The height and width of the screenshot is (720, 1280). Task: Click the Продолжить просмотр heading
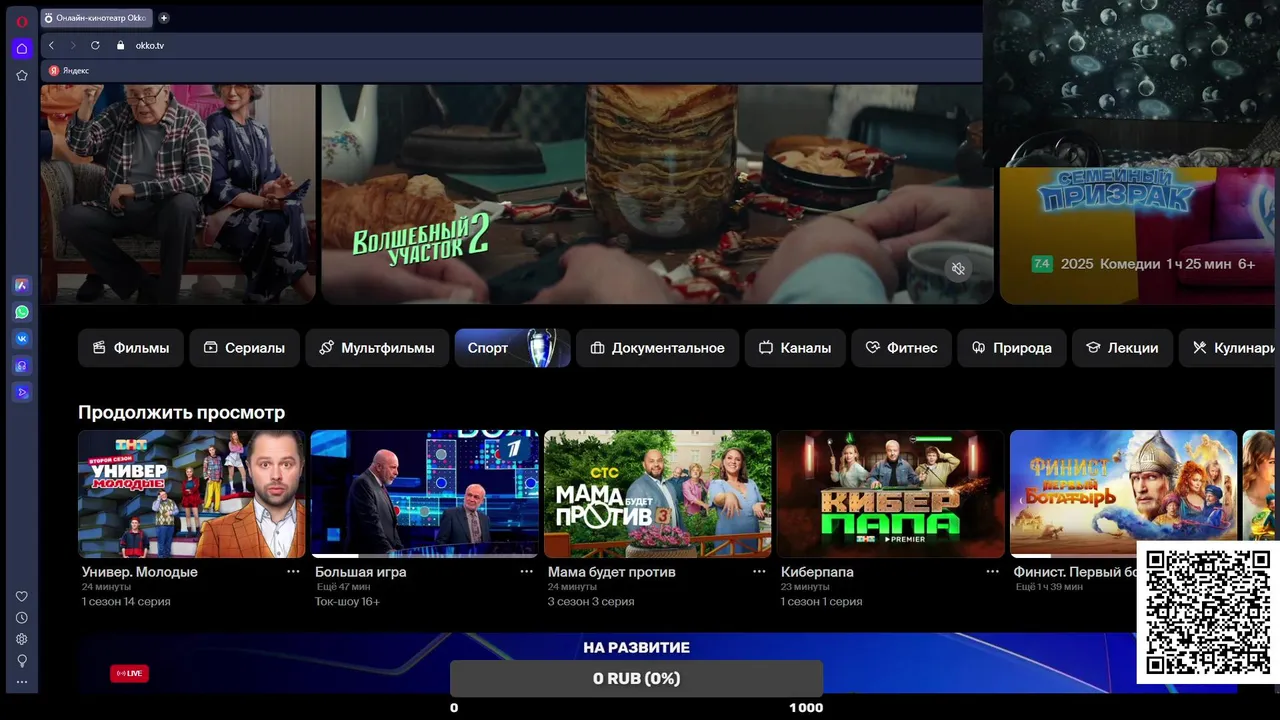(181, 412)
